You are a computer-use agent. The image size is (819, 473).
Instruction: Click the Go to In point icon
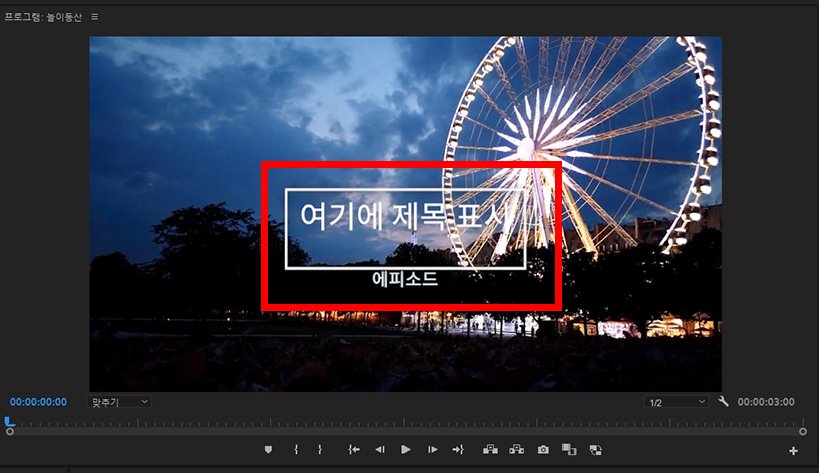[x=353, y=450]
